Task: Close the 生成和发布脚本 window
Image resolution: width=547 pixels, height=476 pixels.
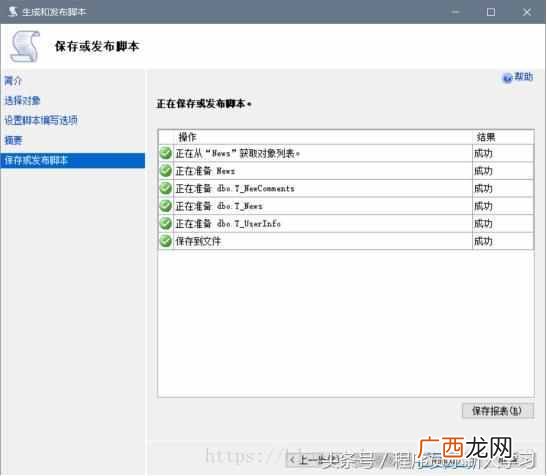Action: (x=527, y=12)
